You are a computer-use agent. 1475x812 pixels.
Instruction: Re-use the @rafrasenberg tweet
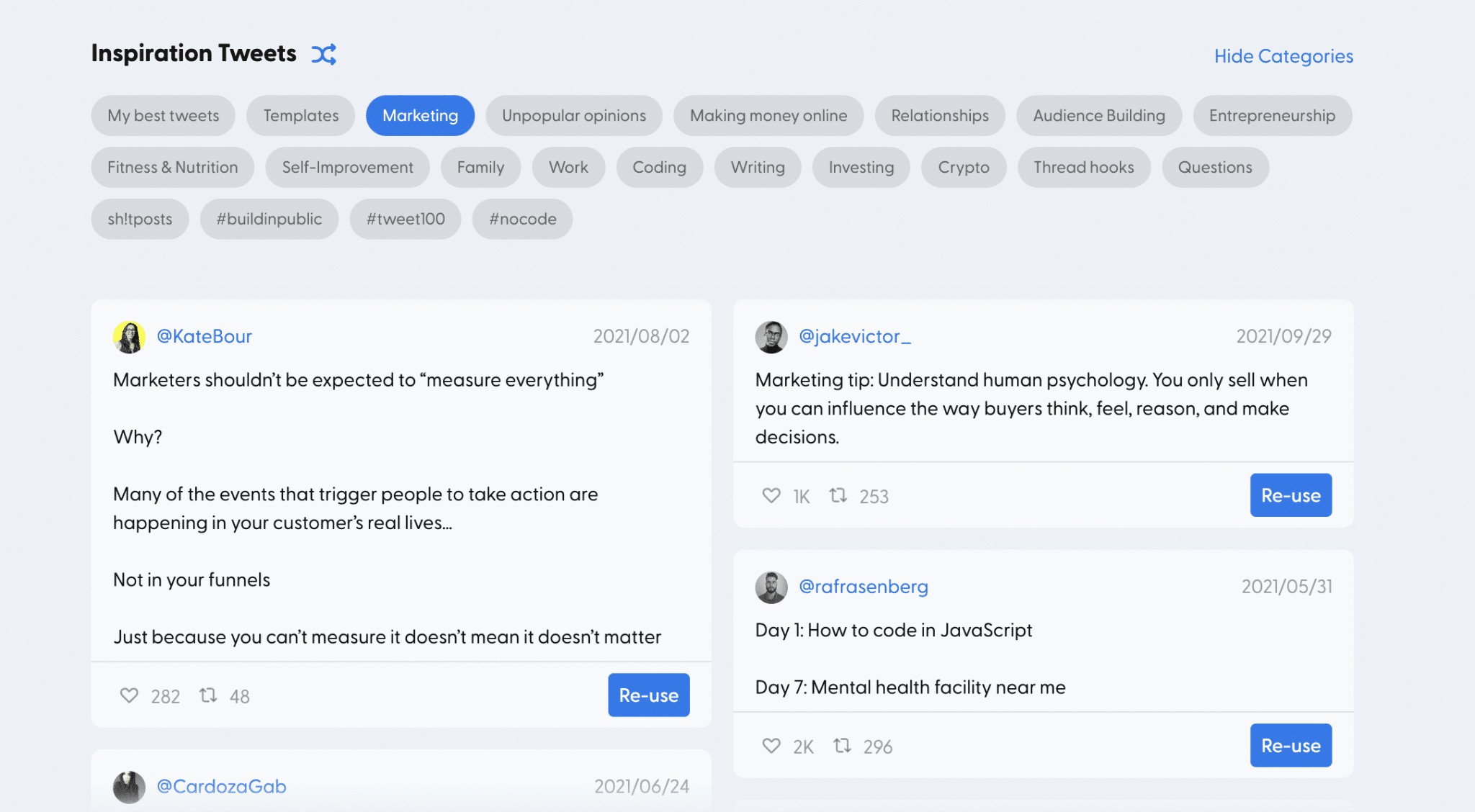[1291, 745]
